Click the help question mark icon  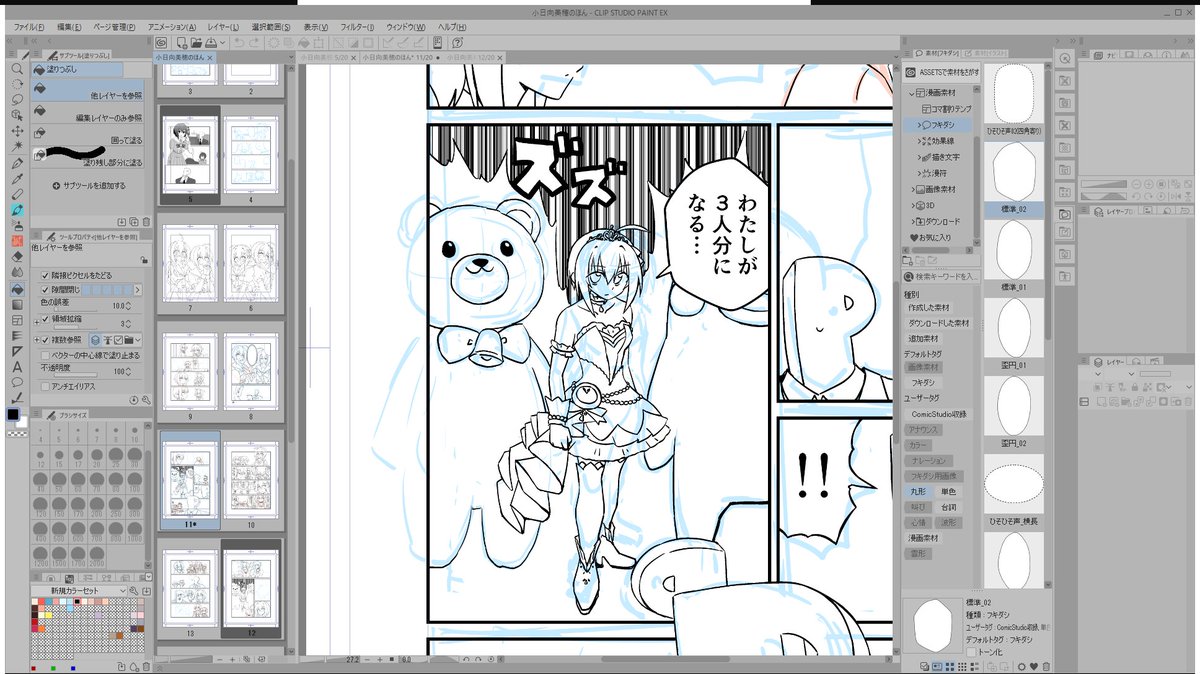457,42
